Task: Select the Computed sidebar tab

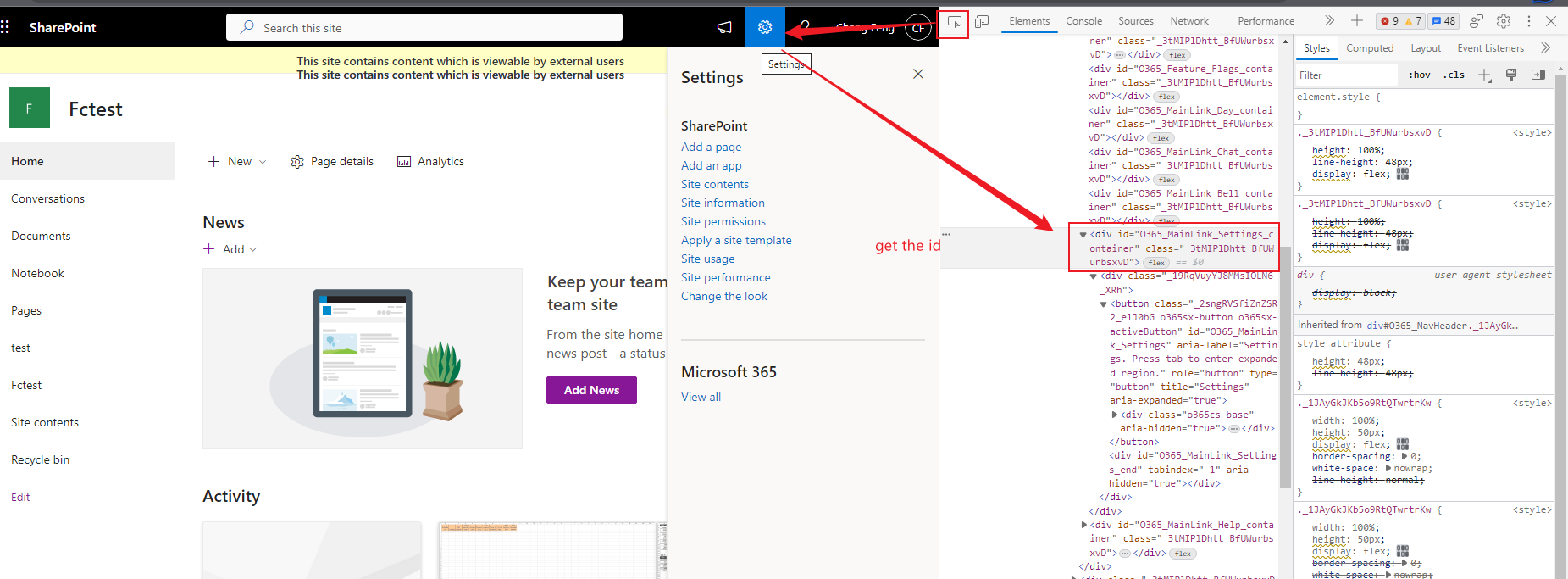Action: (1370, 48)
